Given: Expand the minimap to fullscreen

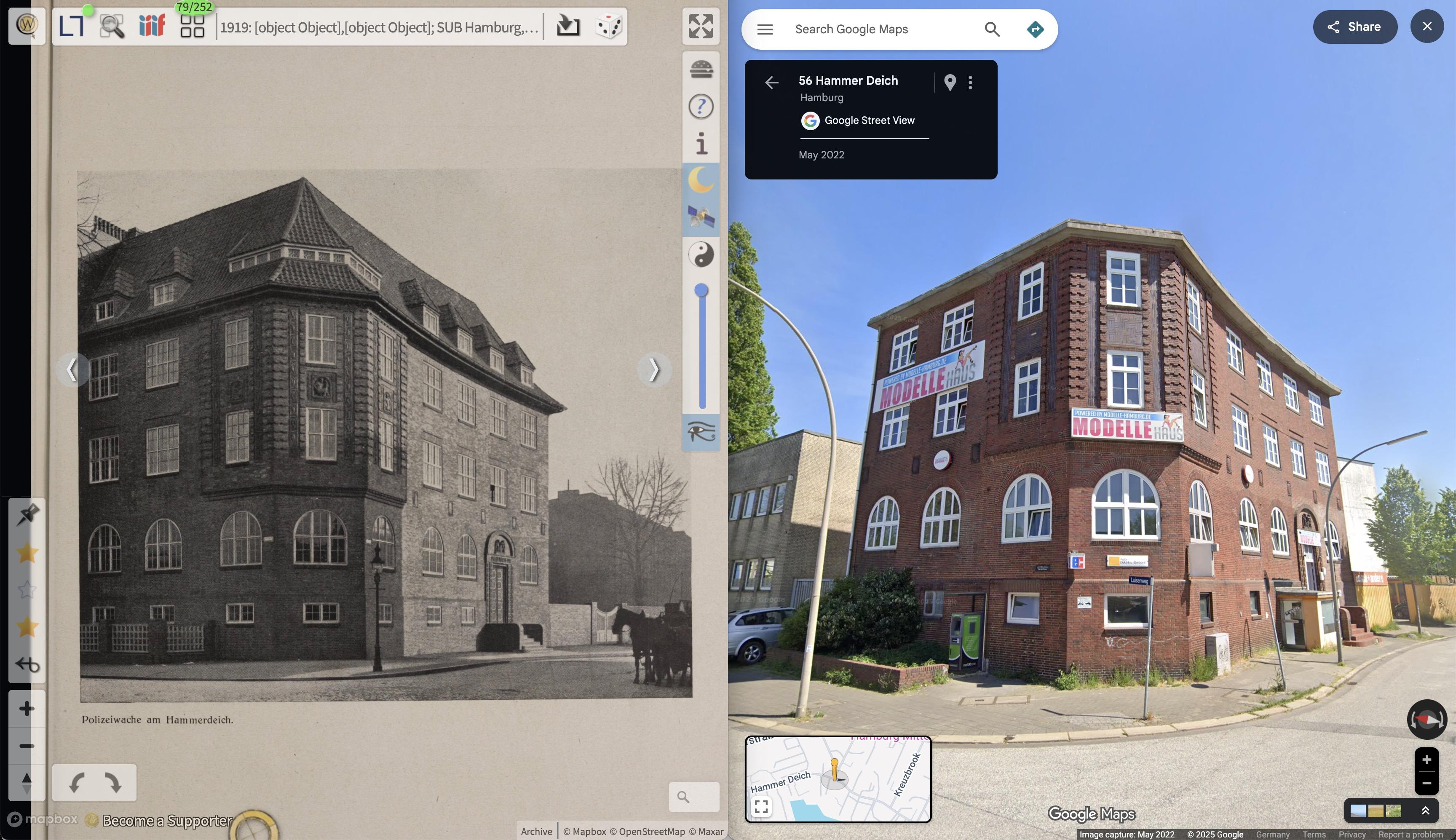Looking at the screenshot, I should click(761, 806).
